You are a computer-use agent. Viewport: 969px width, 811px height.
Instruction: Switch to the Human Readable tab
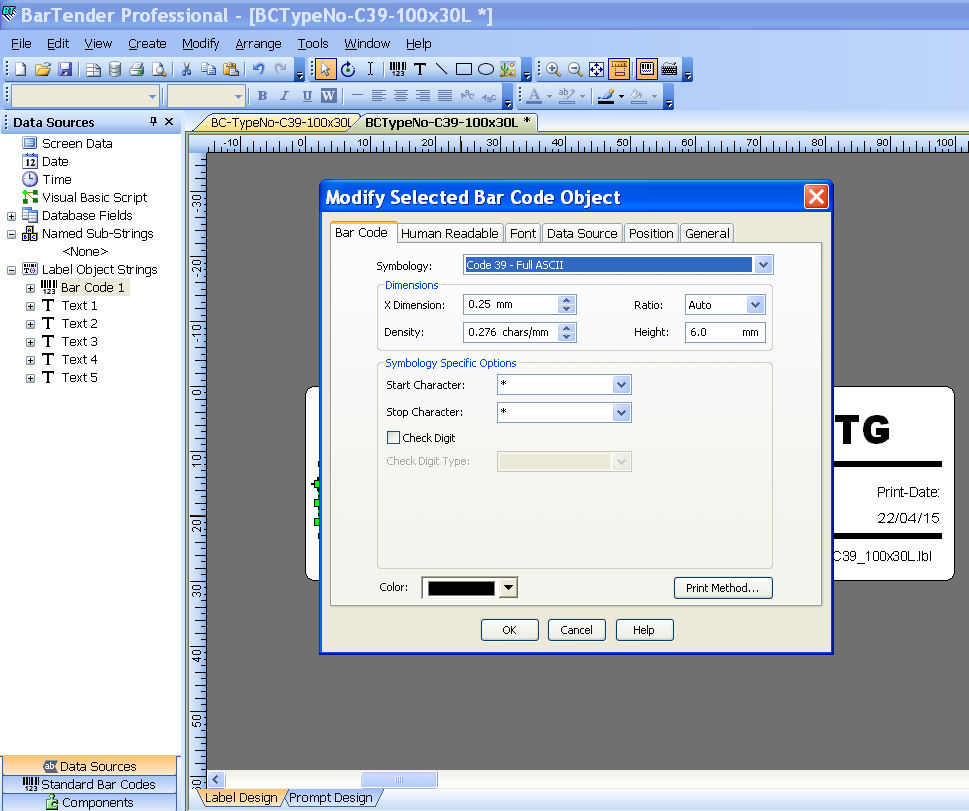449,233
